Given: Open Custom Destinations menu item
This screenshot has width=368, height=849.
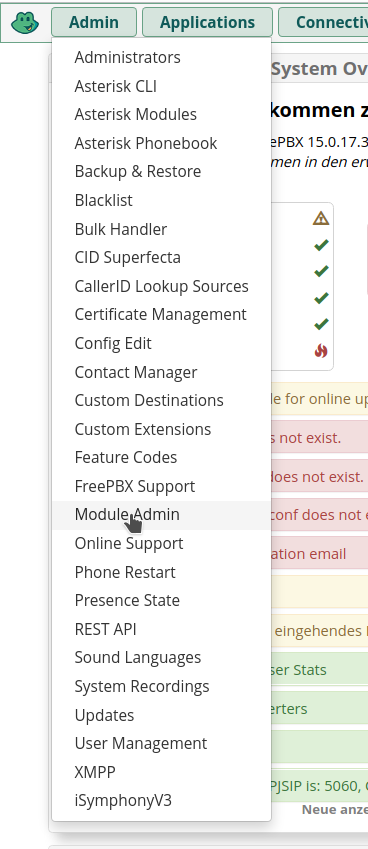Looking at the screenshot, I should pos(161,401).
